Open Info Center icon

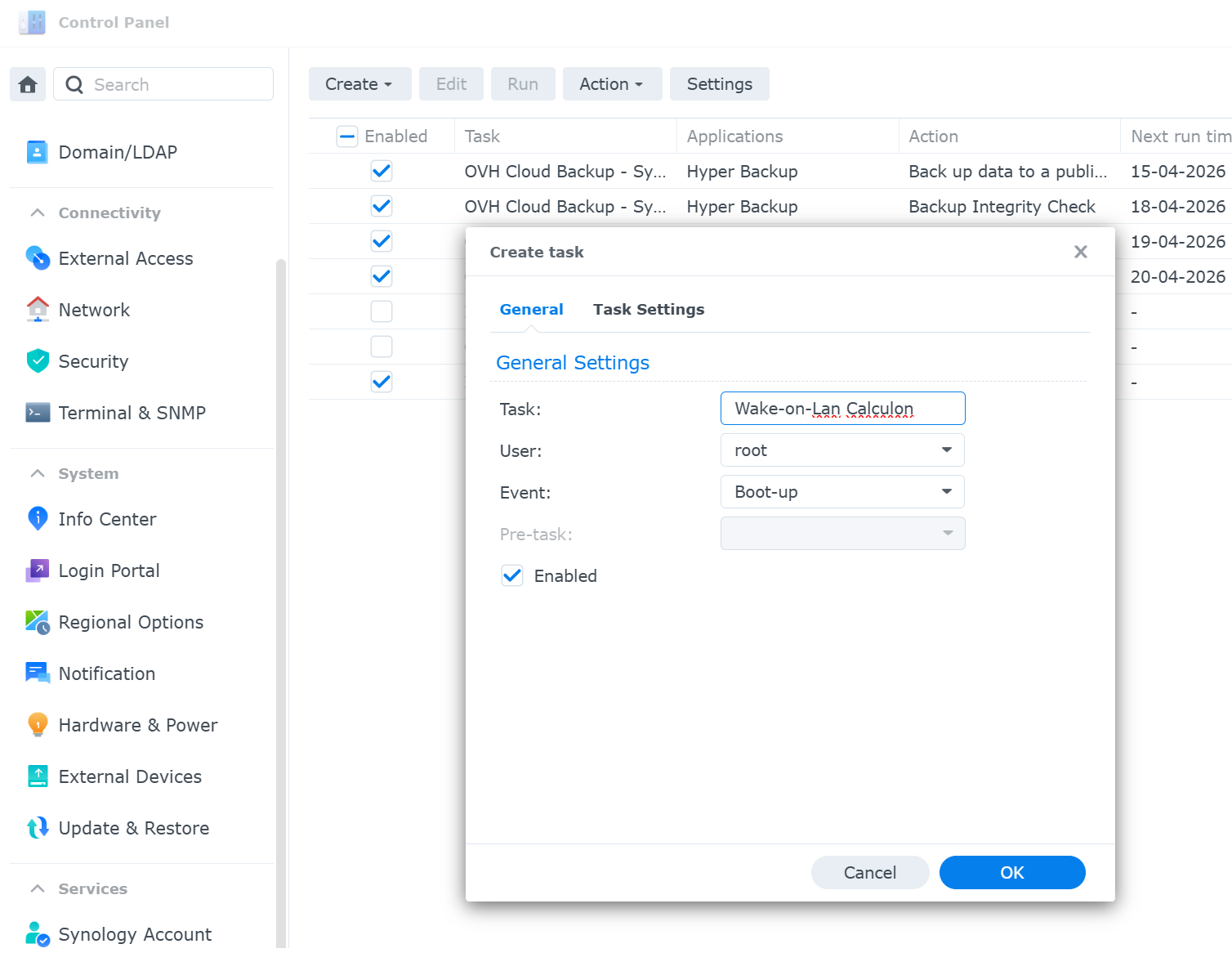click(x=38, y=519)
